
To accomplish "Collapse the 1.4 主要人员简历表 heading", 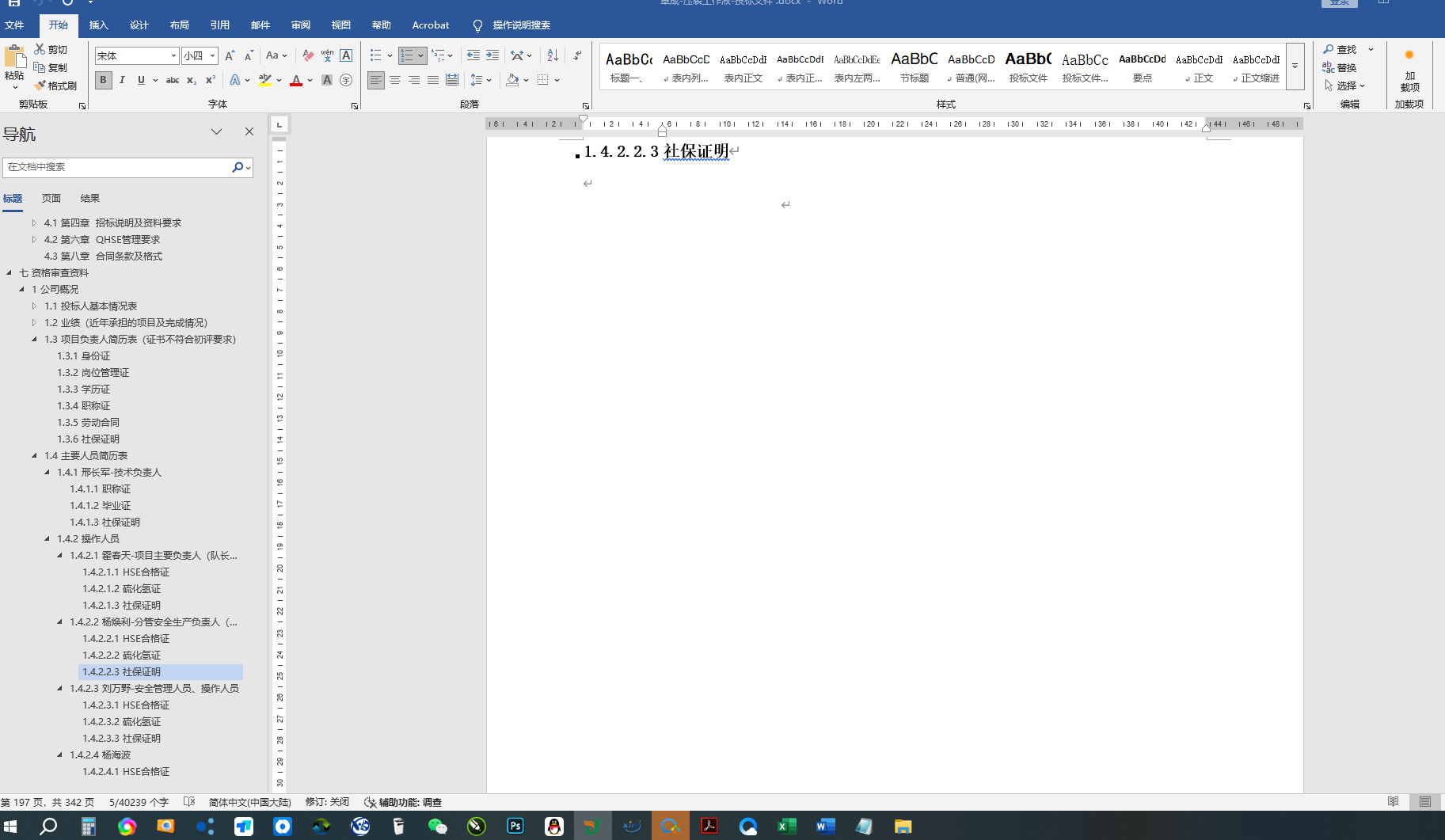I will 34,455.
